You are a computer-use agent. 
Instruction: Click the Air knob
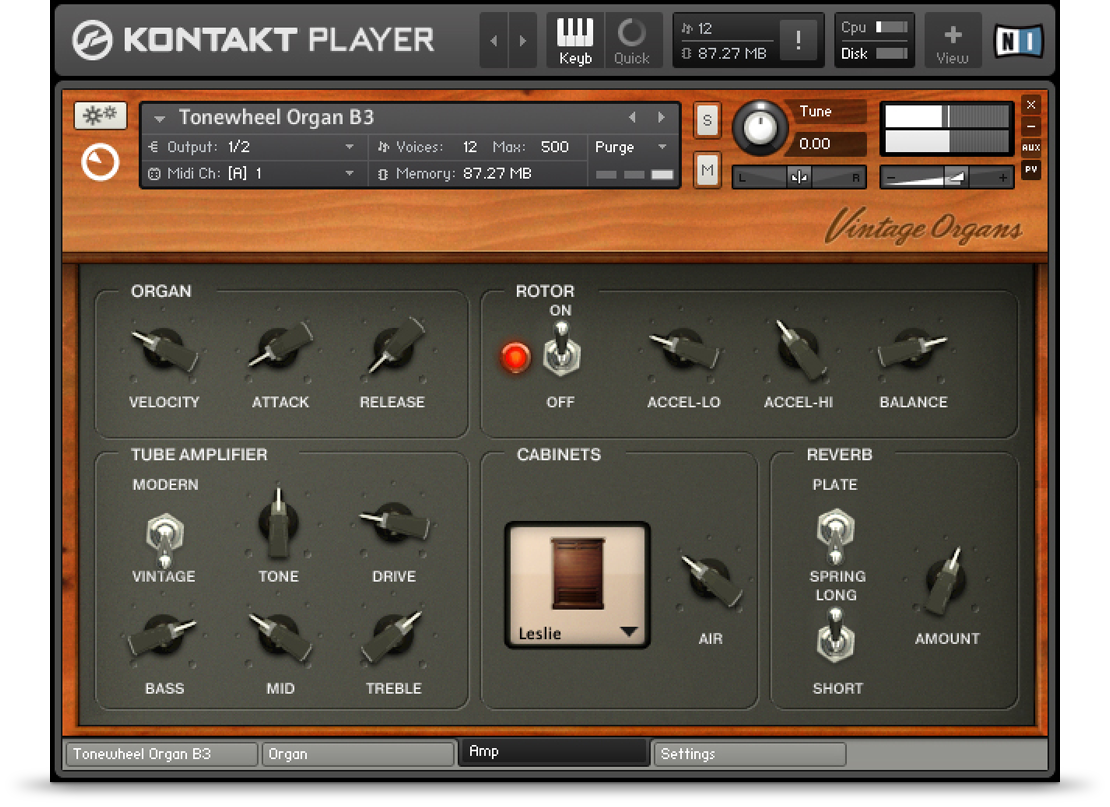click(x=711, y=580)
